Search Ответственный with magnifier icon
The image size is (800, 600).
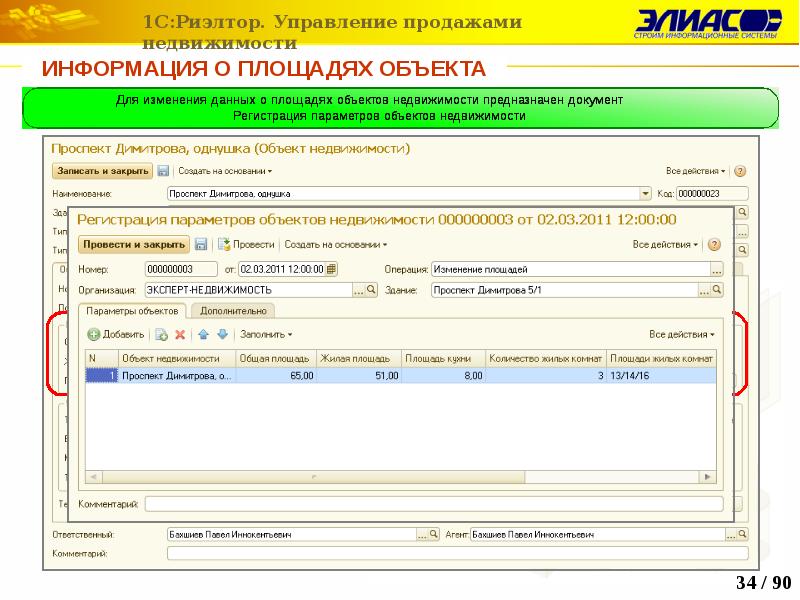point(434,534)
